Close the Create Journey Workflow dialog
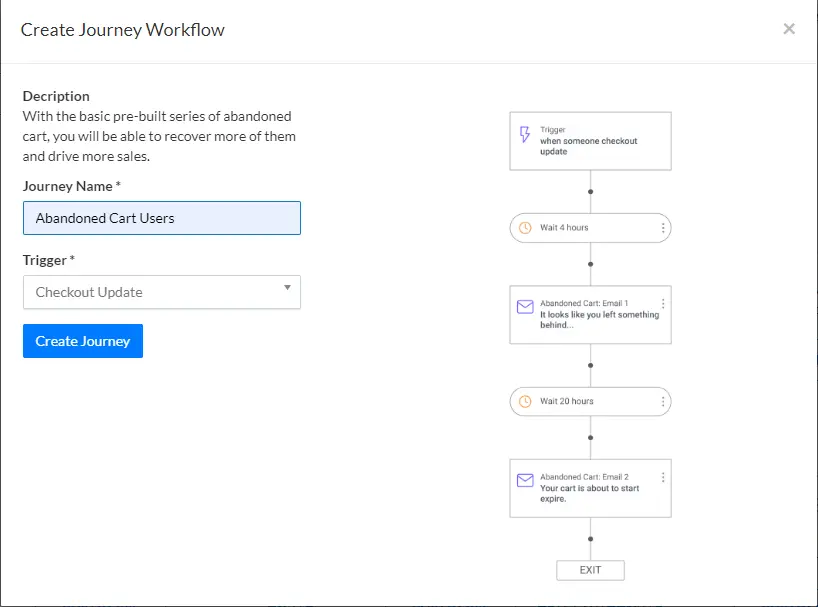The image size is (818, 607). click(789, 29)
